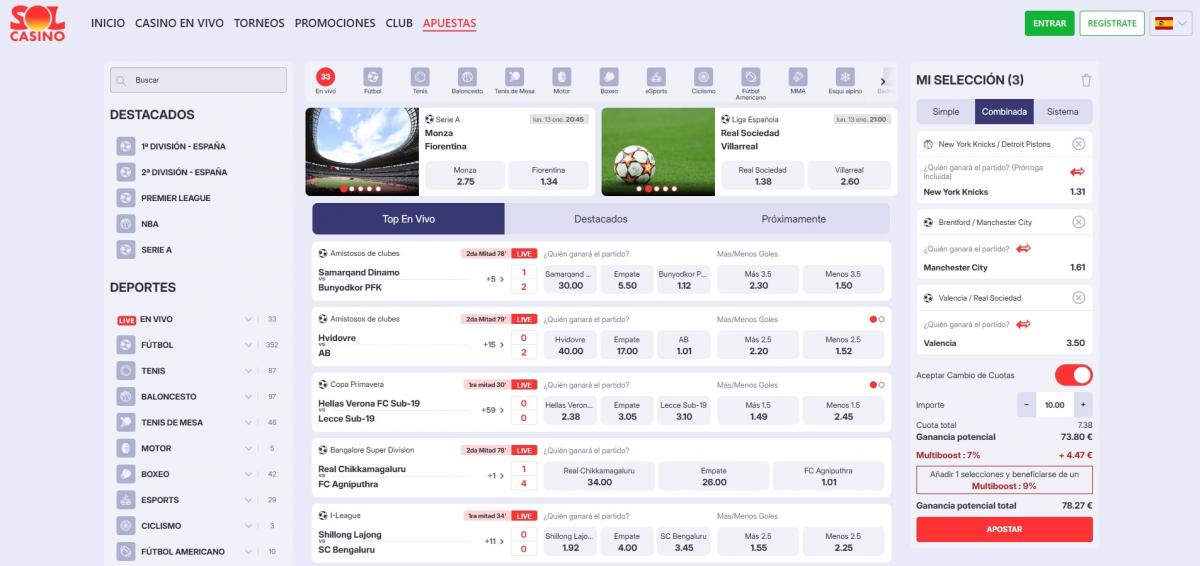
Task: Expand the Tenis category in Deportes list
Action: click(248, 371)
